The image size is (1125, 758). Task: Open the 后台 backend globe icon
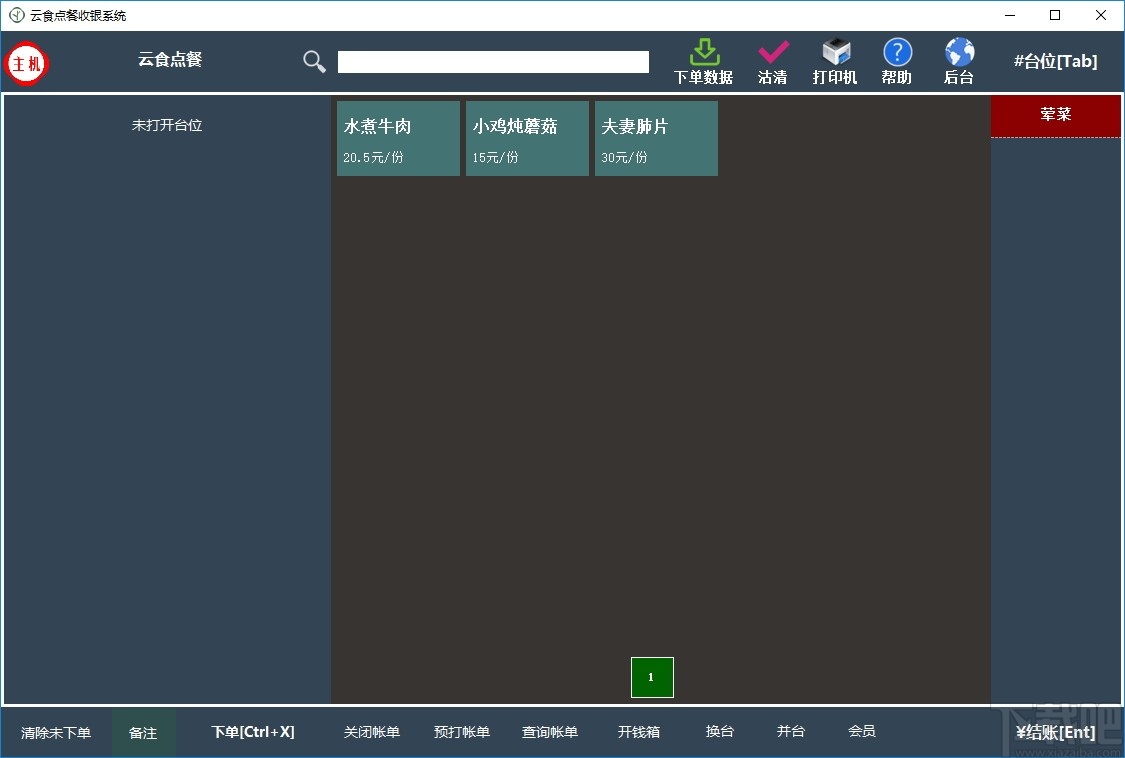958,60
